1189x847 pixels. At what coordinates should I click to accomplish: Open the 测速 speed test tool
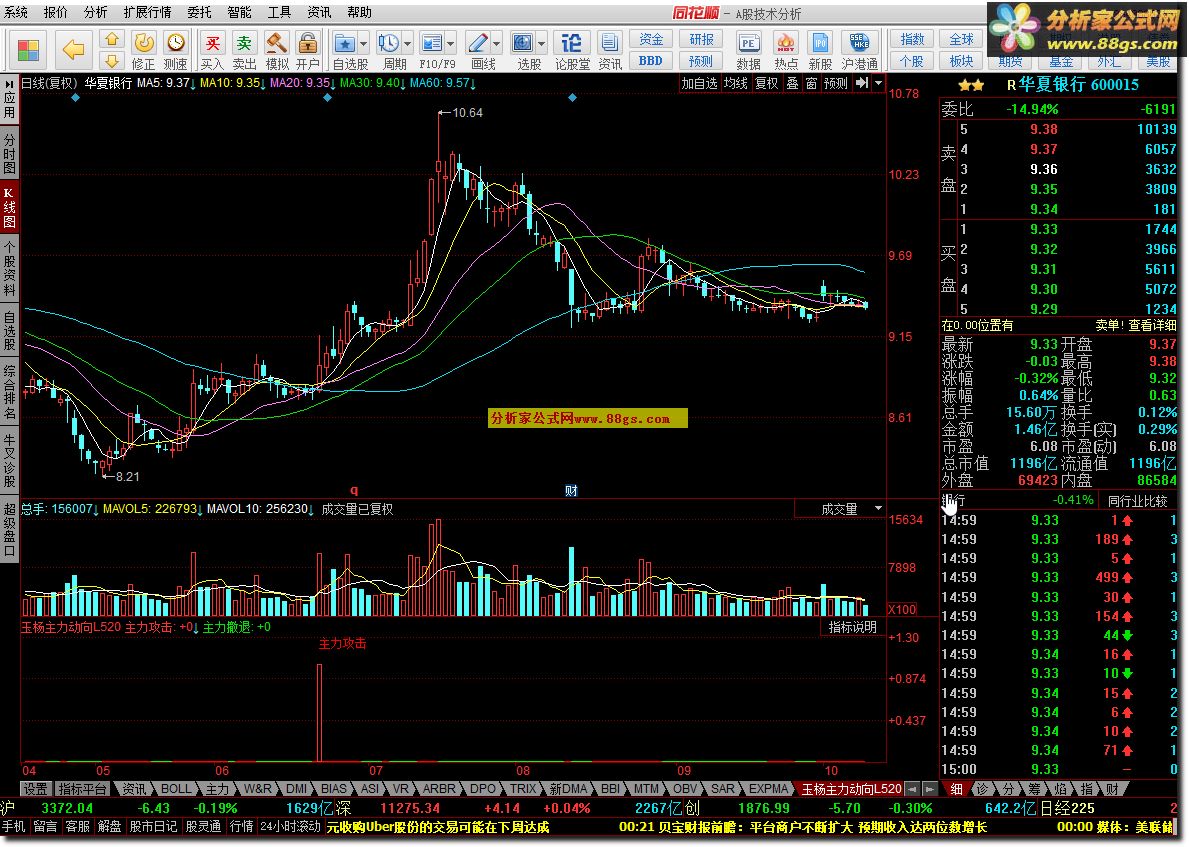click(x=175, y=51)
